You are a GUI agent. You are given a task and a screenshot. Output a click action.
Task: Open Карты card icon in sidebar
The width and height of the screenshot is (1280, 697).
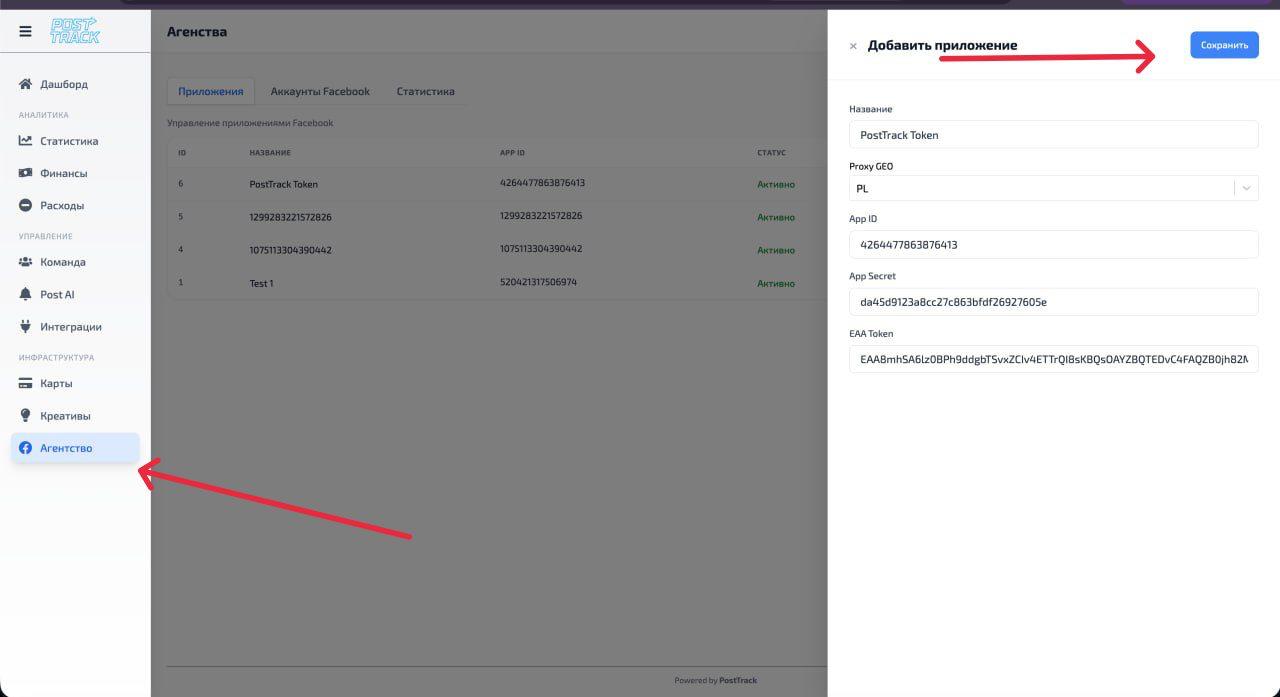click(26, 383)
